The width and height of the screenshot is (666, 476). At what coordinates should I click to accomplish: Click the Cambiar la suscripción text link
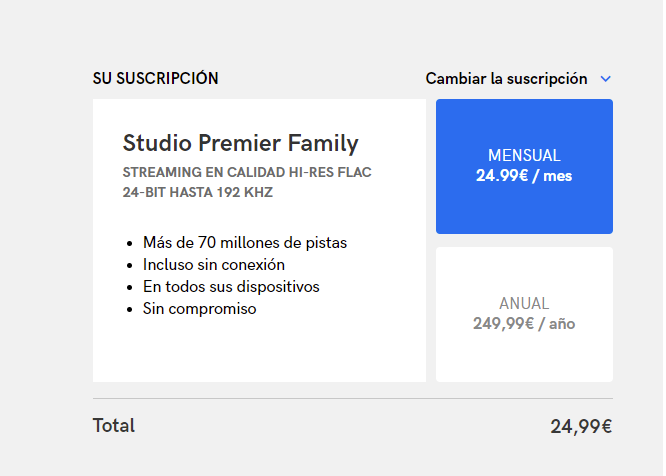point(506,79)
